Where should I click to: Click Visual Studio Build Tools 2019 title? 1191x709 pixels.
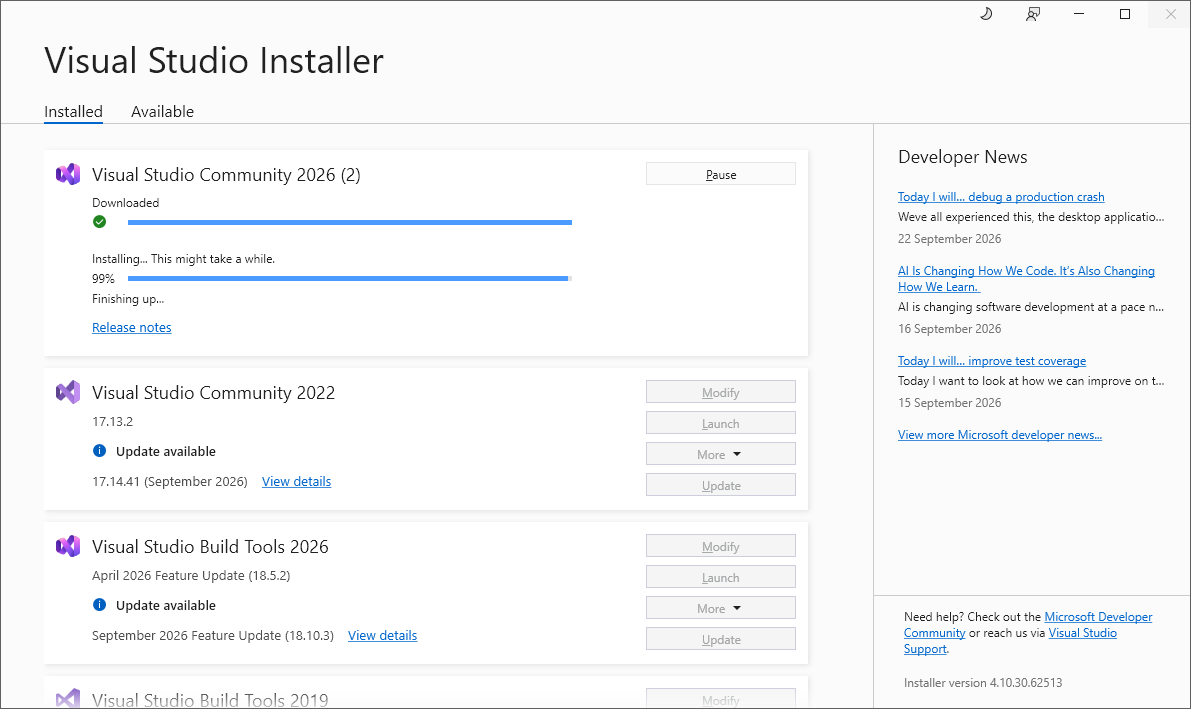[210, 700]
